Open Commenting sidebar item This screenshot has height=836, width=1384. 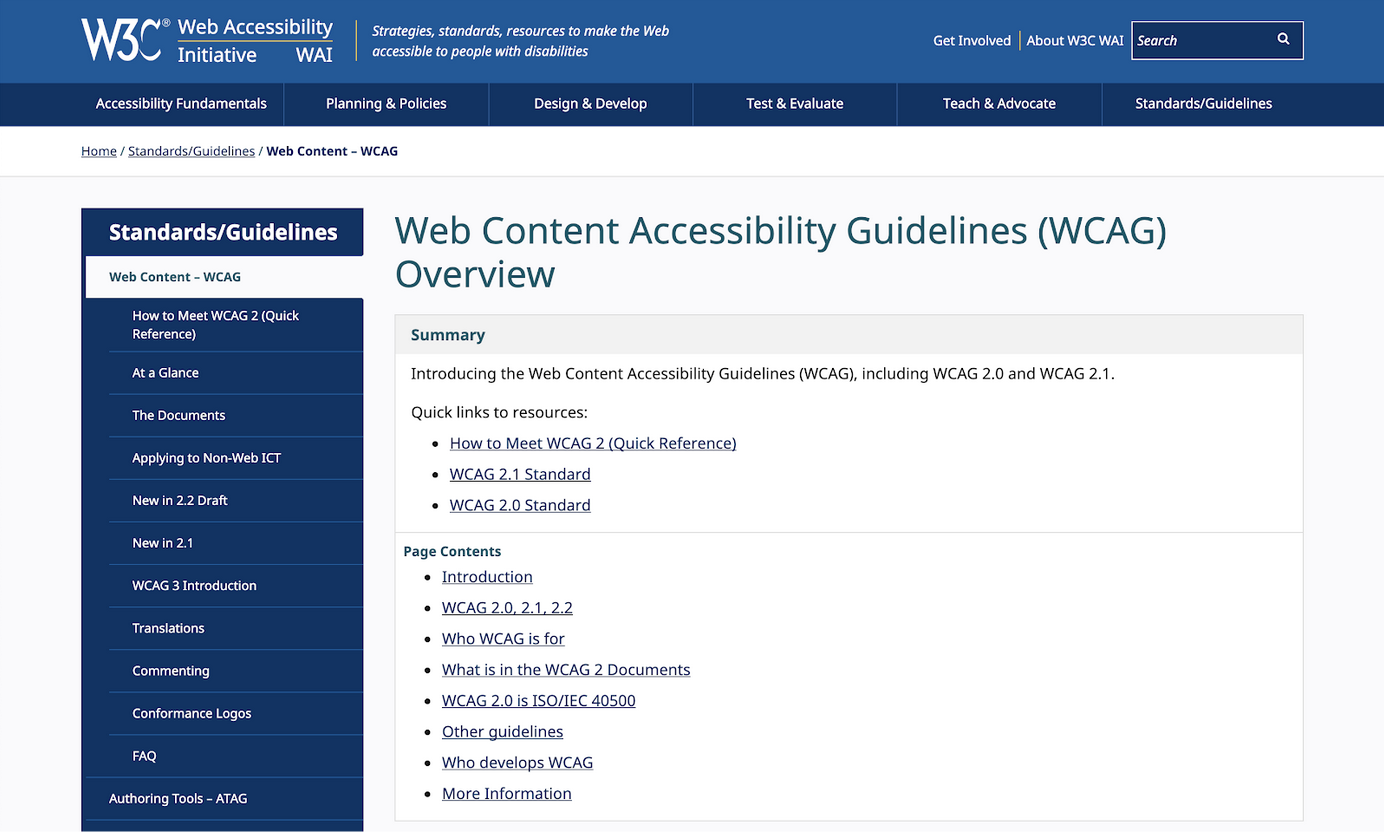236,671
